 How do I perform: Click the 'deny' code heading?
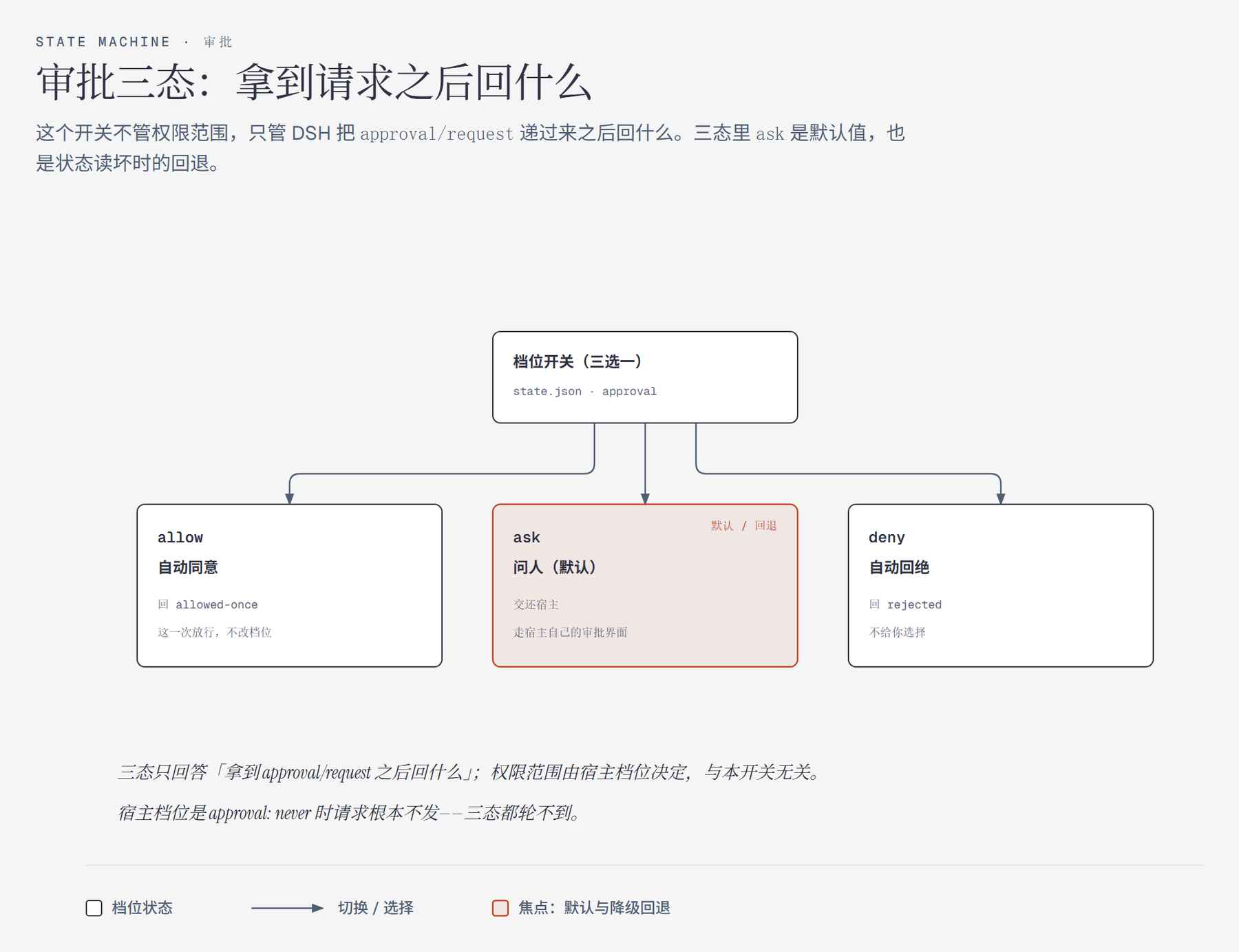887,538
